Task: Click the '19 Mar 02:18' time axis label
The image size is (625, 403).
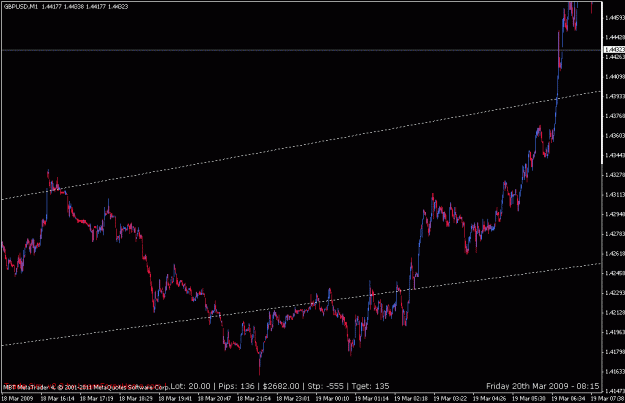Action: point(411,398)
